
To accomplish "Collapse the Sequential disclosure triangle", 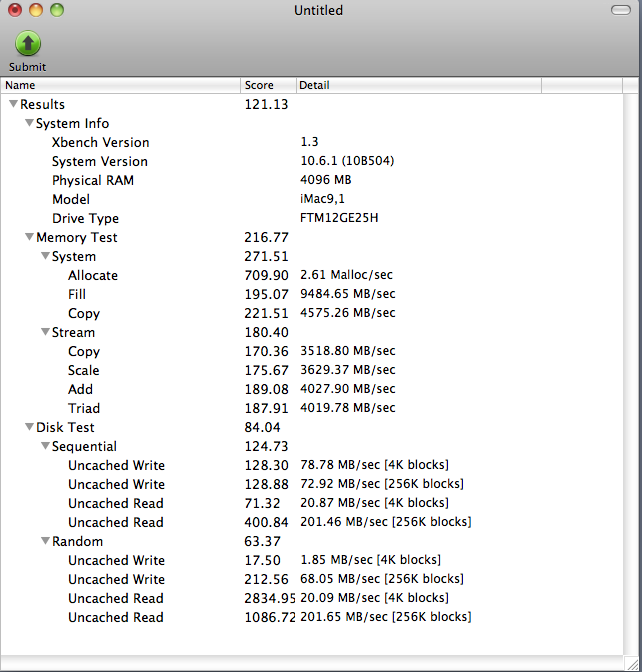I will pos(45,446).
